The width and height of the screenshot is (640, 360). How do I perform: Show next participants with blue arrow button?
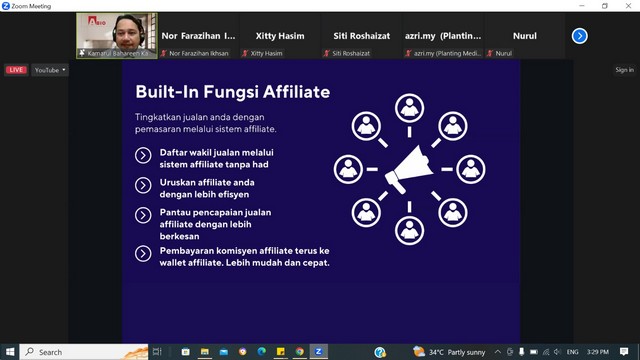click(579, 36)
